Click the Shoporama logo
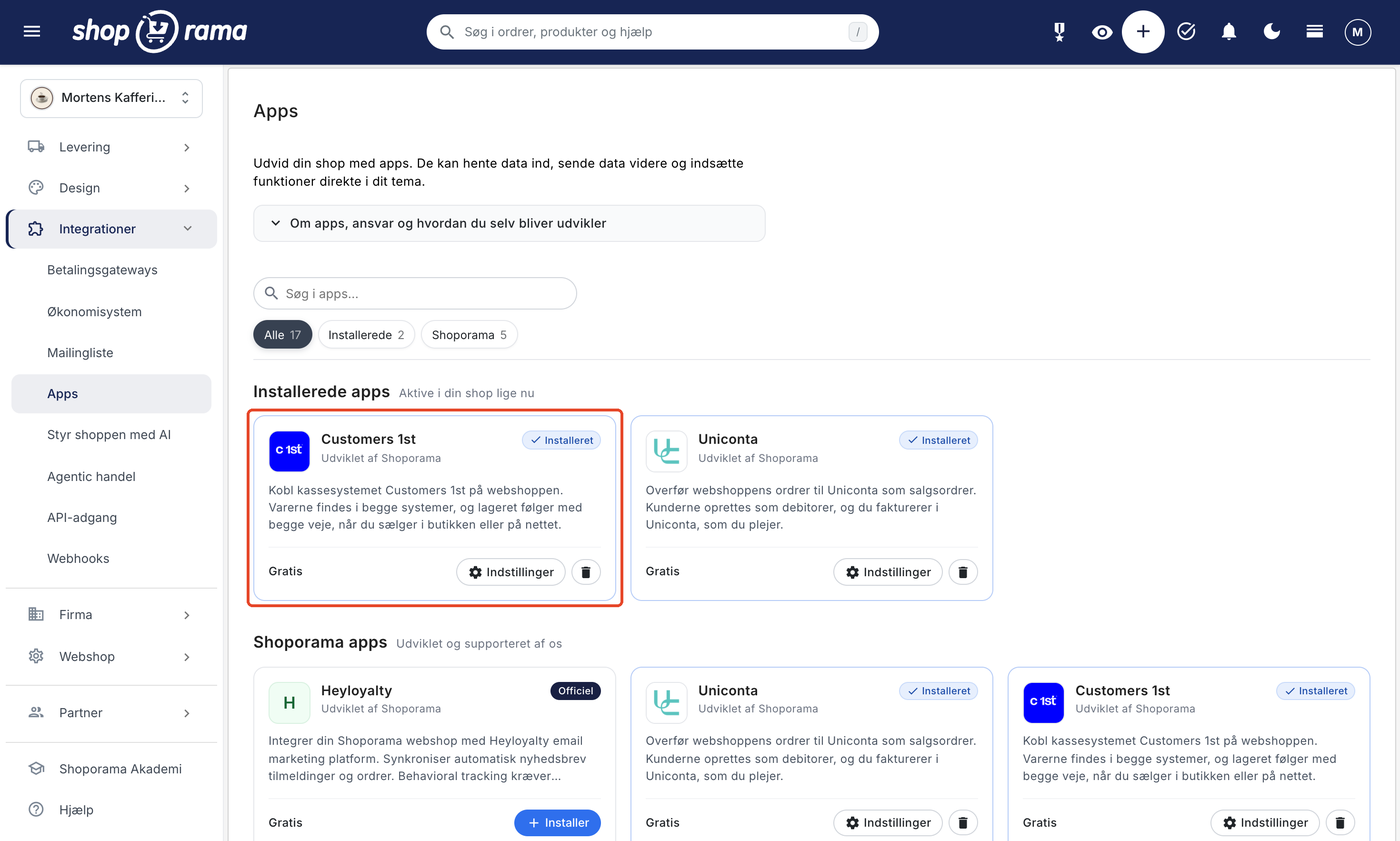 click(159, 32)
